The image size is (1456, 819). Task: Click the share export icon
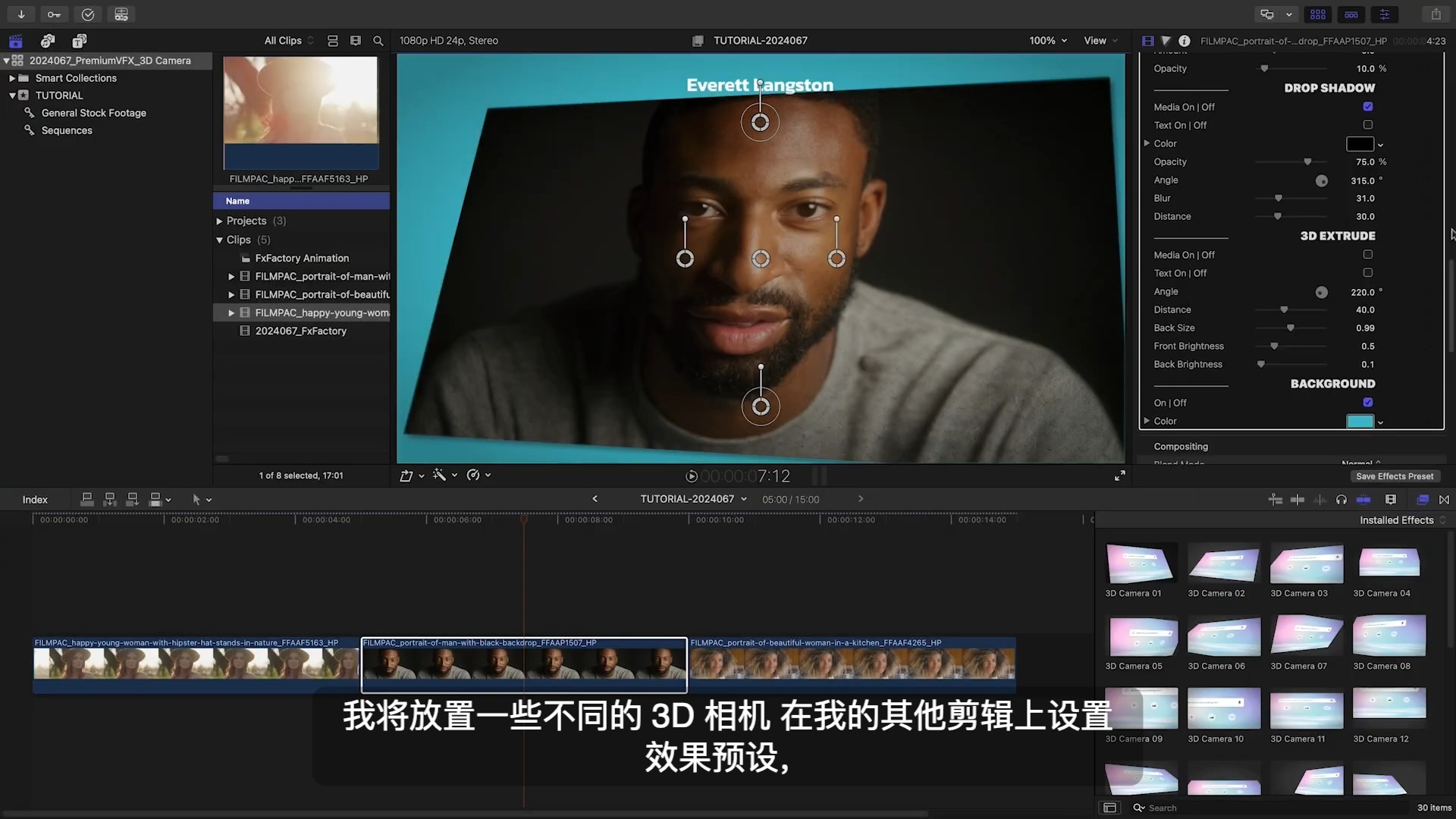[x=1436, y=14]
